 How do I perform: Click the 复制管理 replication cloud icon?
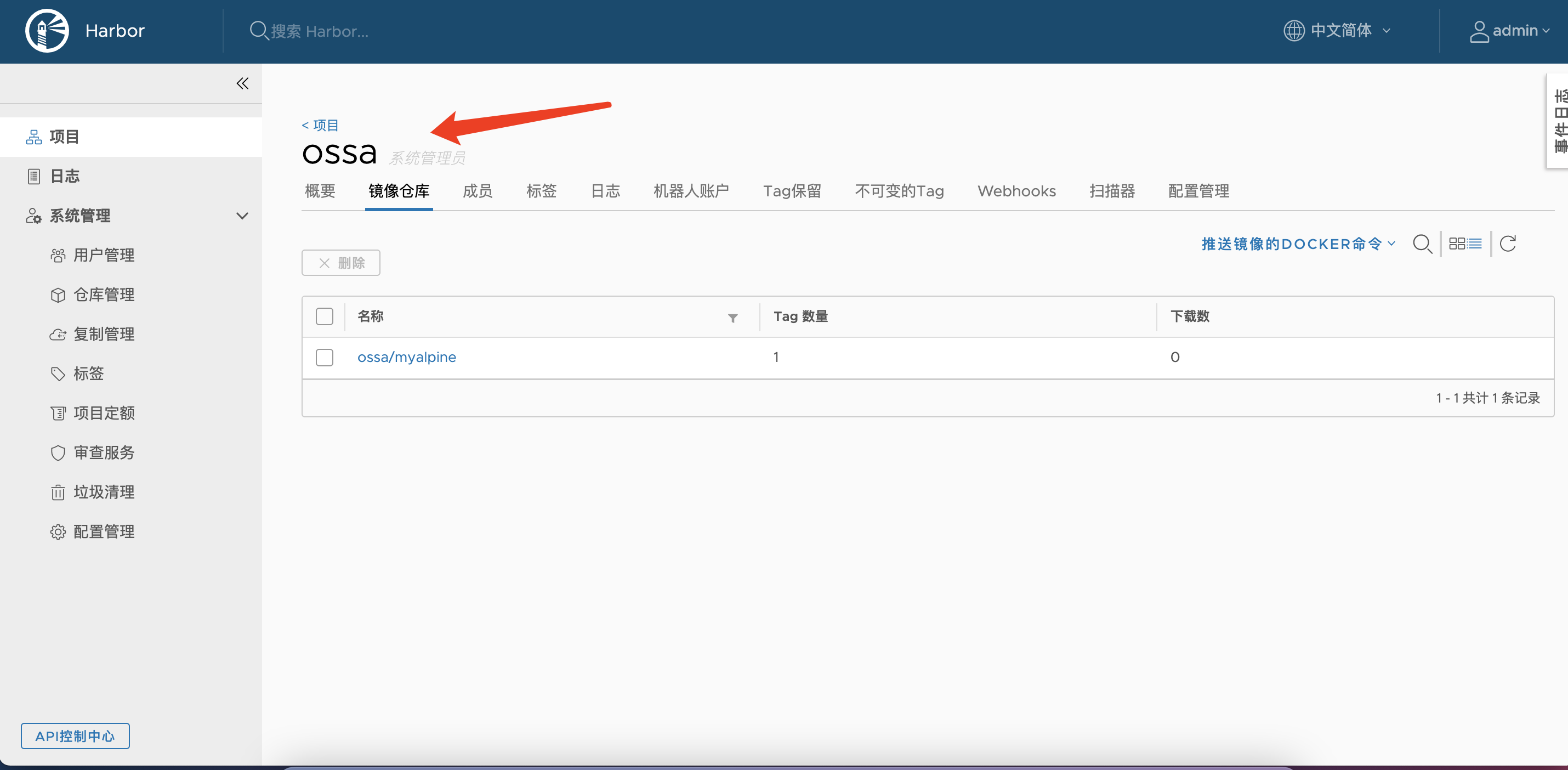click(x=58, y=334)
